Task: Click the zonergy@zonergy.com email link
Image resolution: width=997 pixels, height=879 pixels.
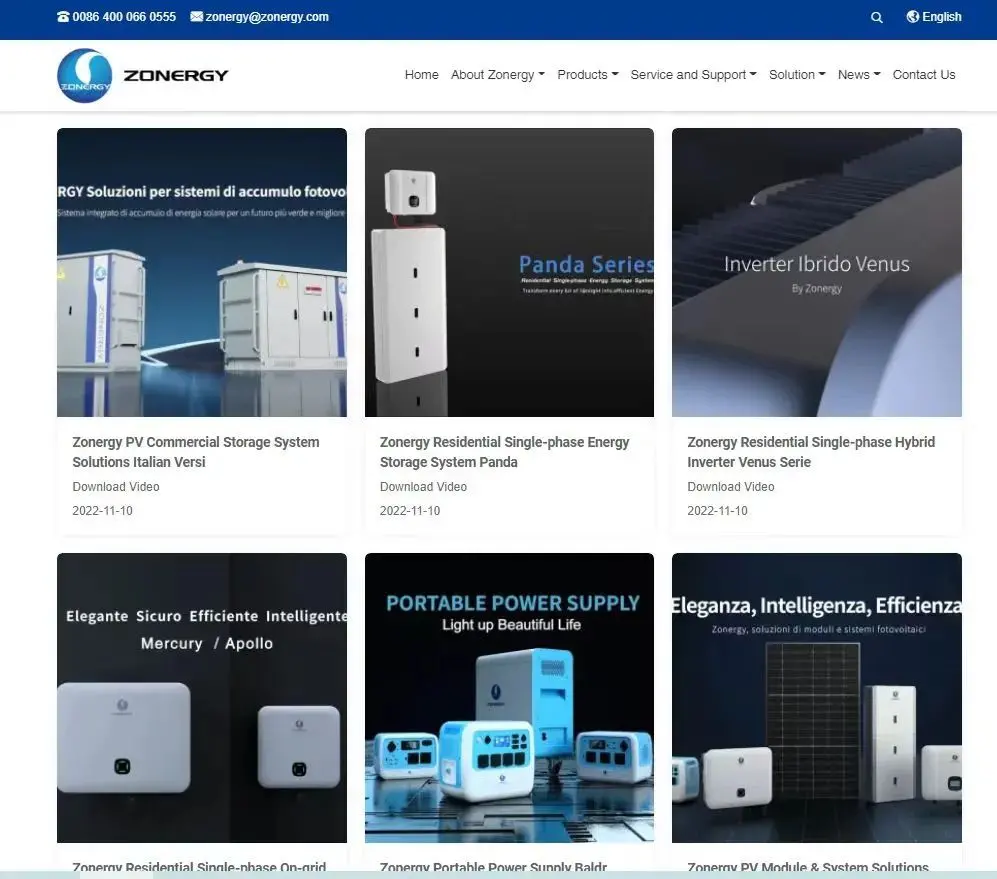Action: pos(267,17)
